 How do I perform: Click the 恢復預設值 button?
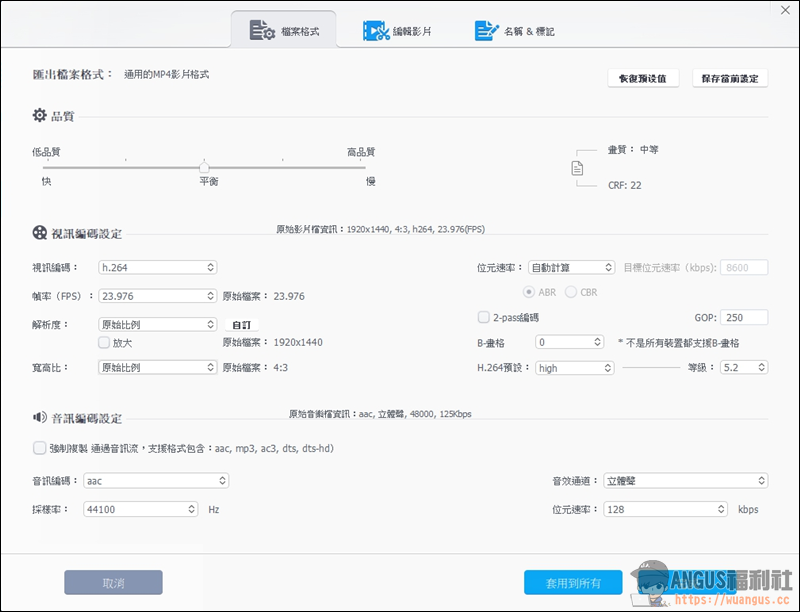pos(643,79)
